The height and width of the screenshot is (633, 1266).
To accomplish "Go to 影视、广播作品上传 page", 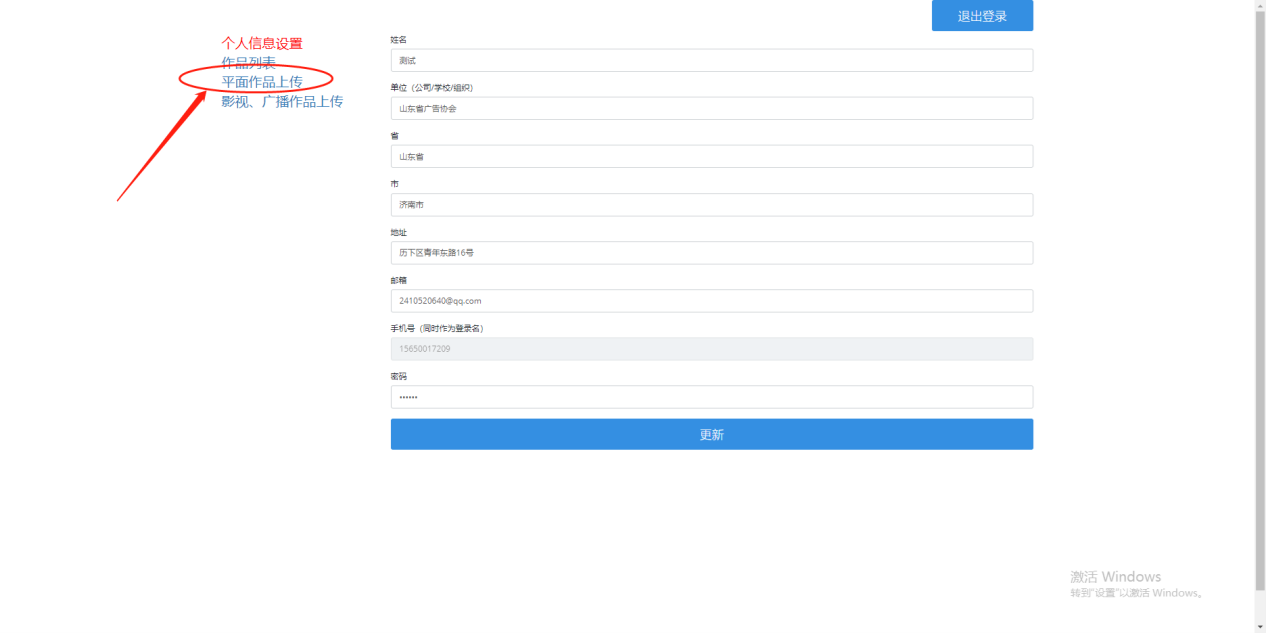I will pyautogui.click(x=282, y=101).
